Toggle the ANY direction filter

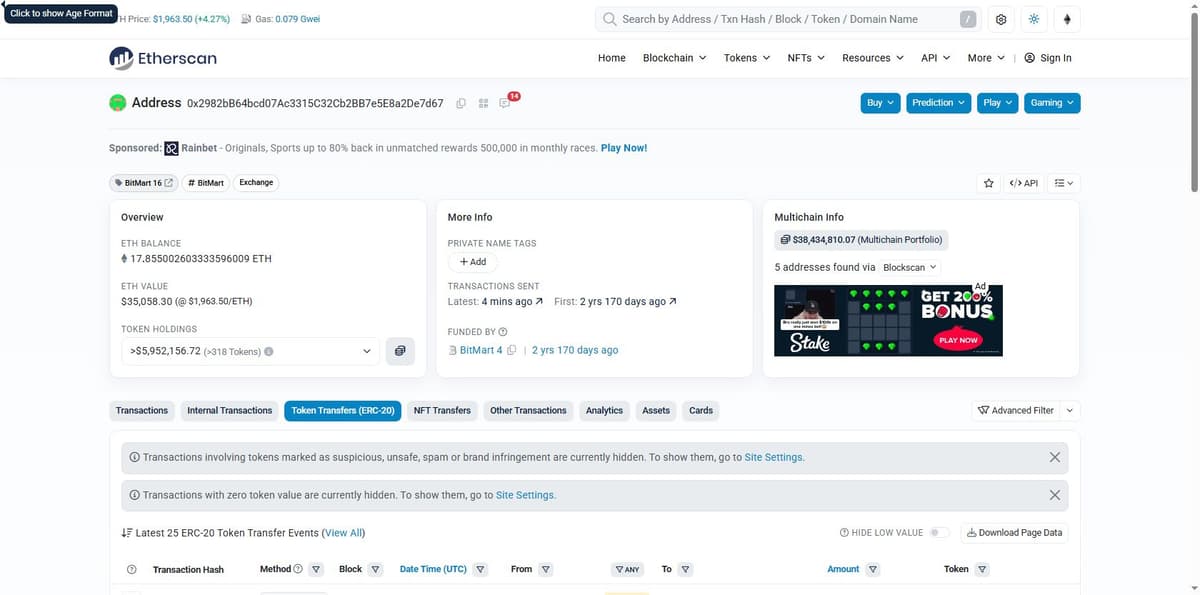(x=627, y=569)
